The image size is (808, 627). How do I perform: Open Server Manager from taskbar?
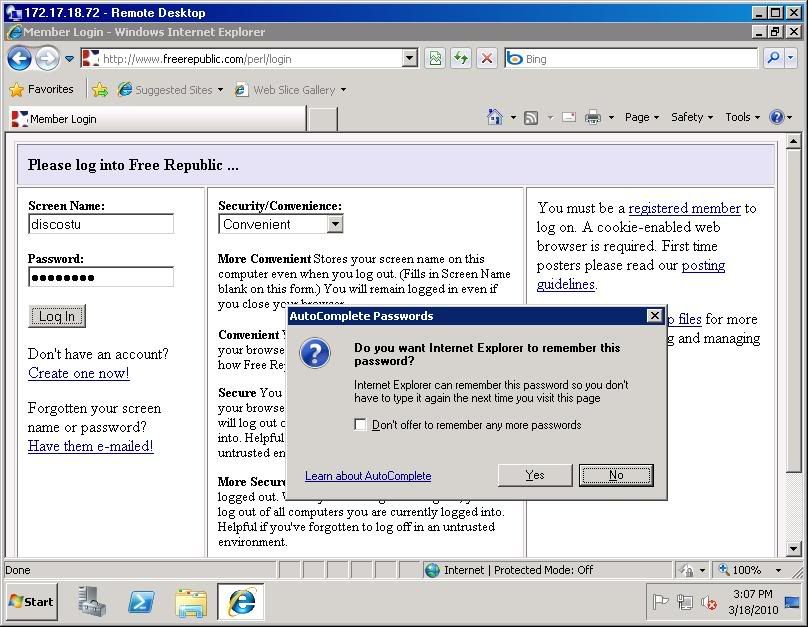pyautogui.click(x=92, y=601)
